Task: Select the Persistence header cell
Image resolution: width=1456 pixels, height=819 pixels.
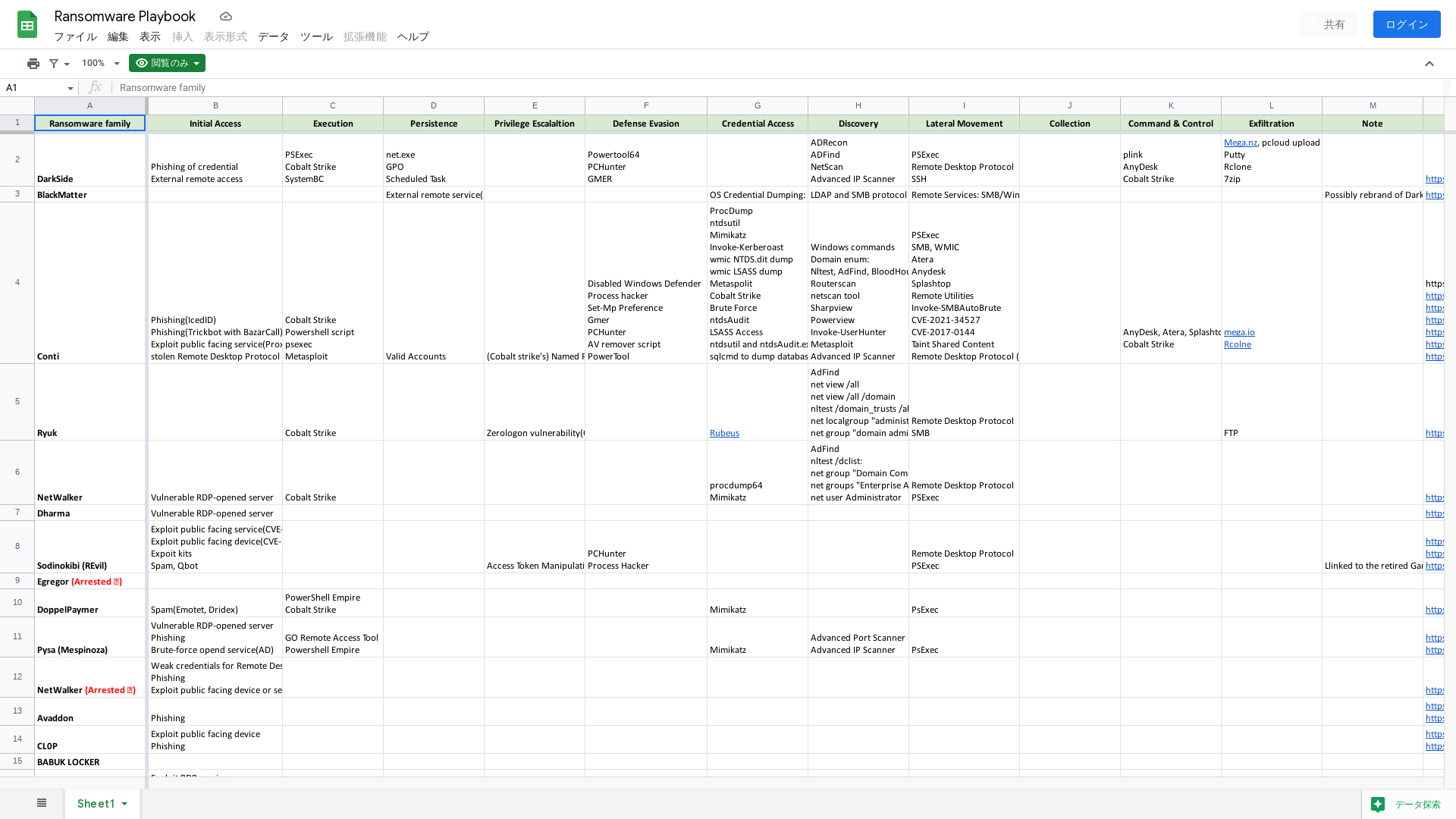Action: tap(434, 124)
